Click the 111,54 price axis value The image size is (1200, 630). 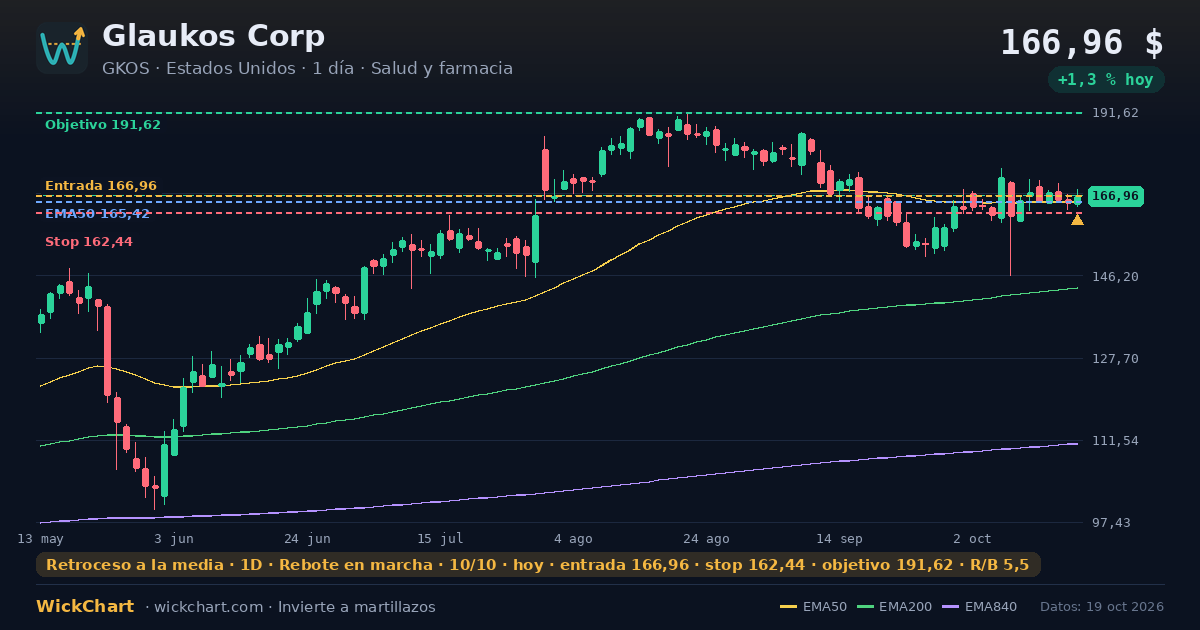point(1115,440)
